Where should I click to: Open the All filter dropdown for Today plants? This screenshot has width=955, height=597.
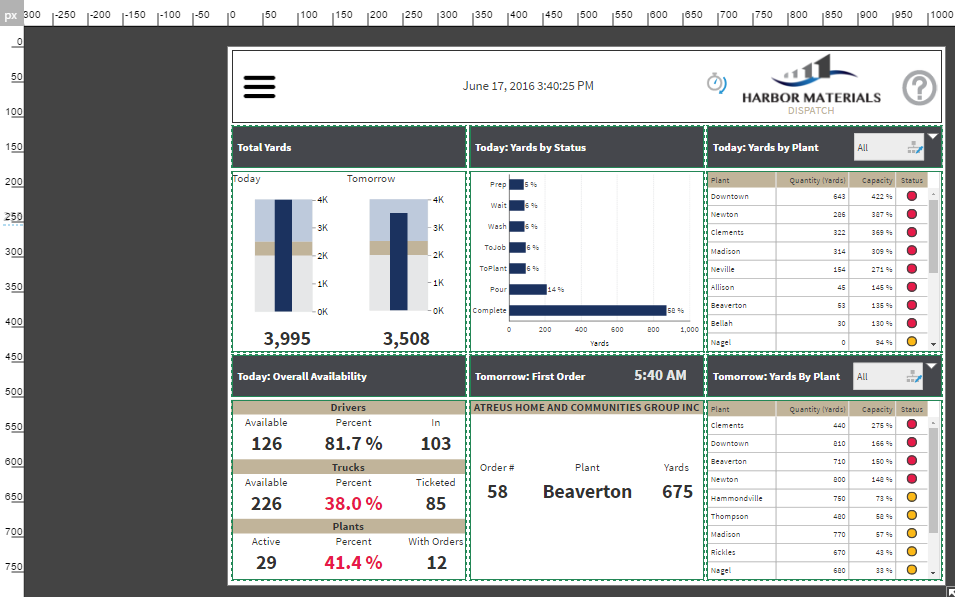889,147
